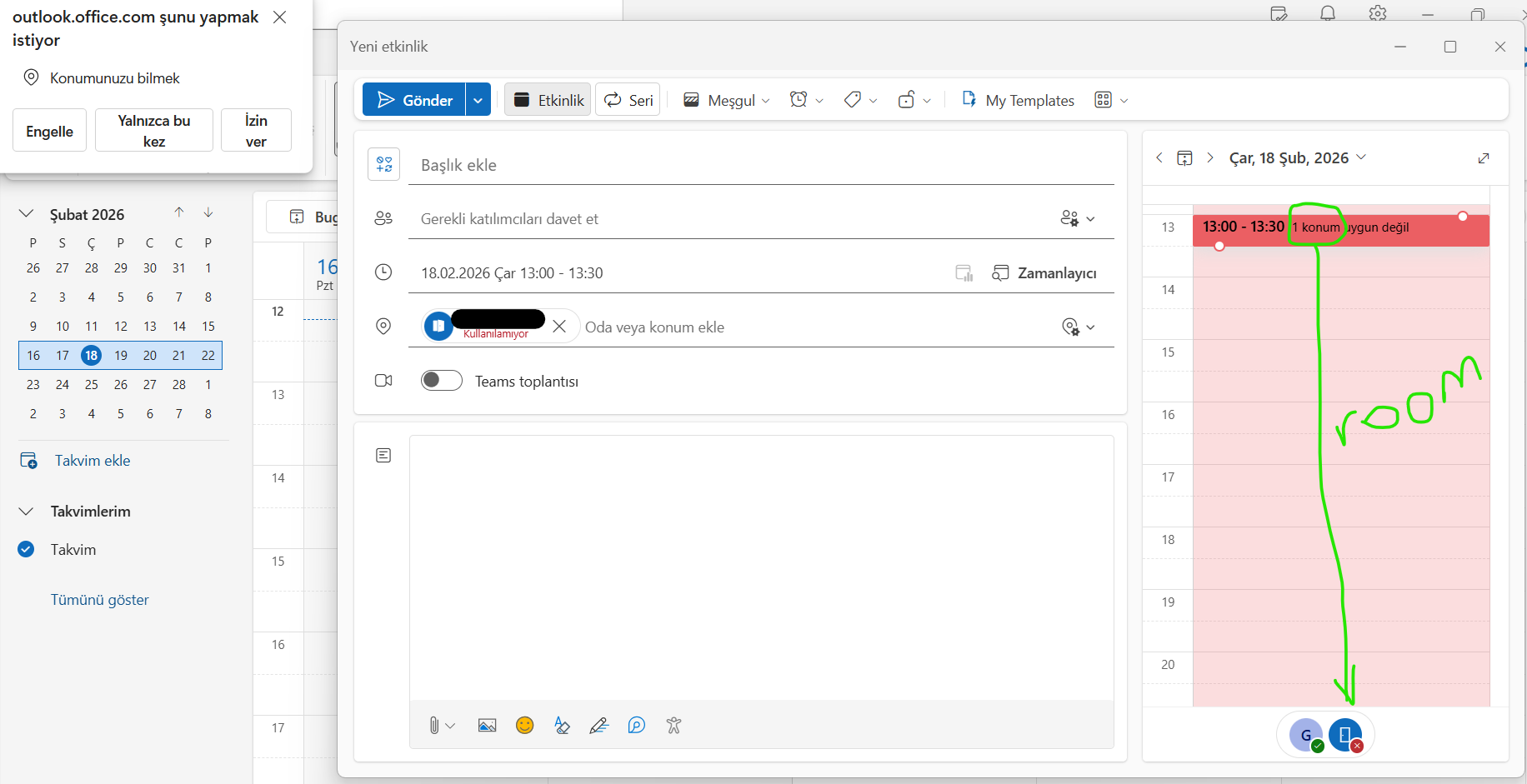Select the Etkinlik tab
This screenshot has width=1527, height=784.
tap(548, 100)
